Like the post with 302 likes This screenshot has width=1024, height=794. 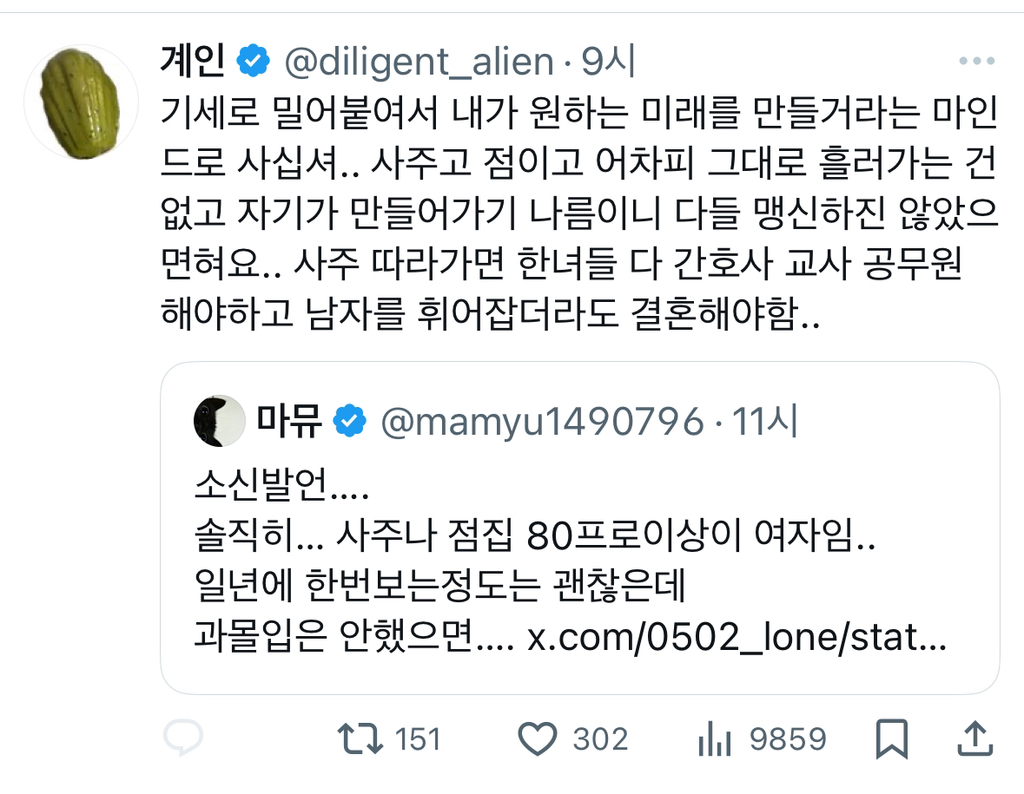(539, 739)
